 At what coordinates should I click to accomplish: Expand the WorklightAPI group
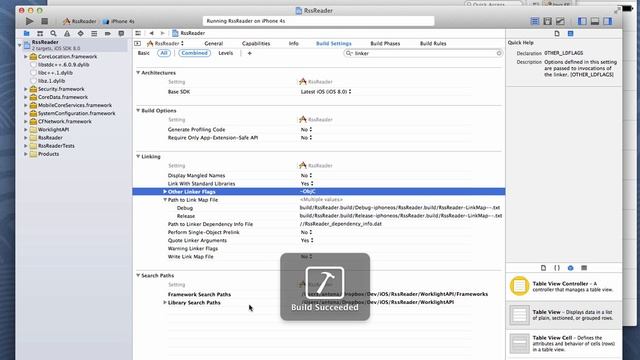click(x=26, y=129)
